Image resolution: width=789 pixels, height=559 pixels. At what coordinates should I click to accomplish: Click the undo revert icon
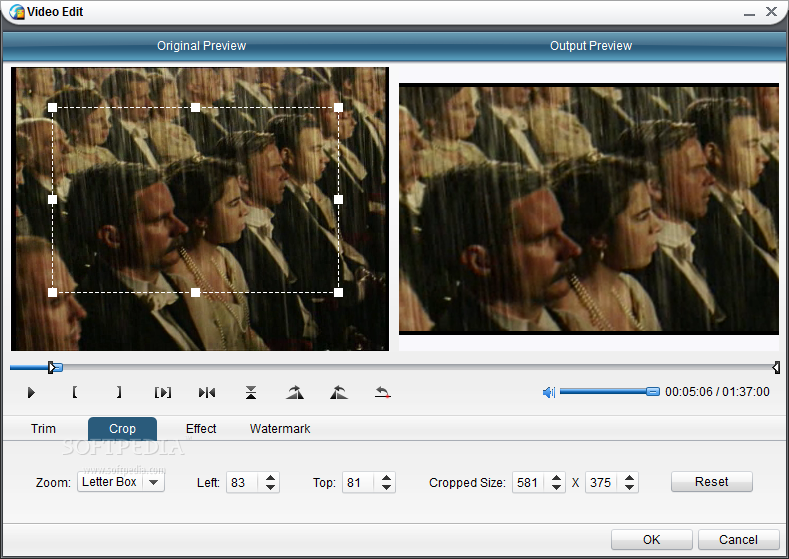coord(383,392)
